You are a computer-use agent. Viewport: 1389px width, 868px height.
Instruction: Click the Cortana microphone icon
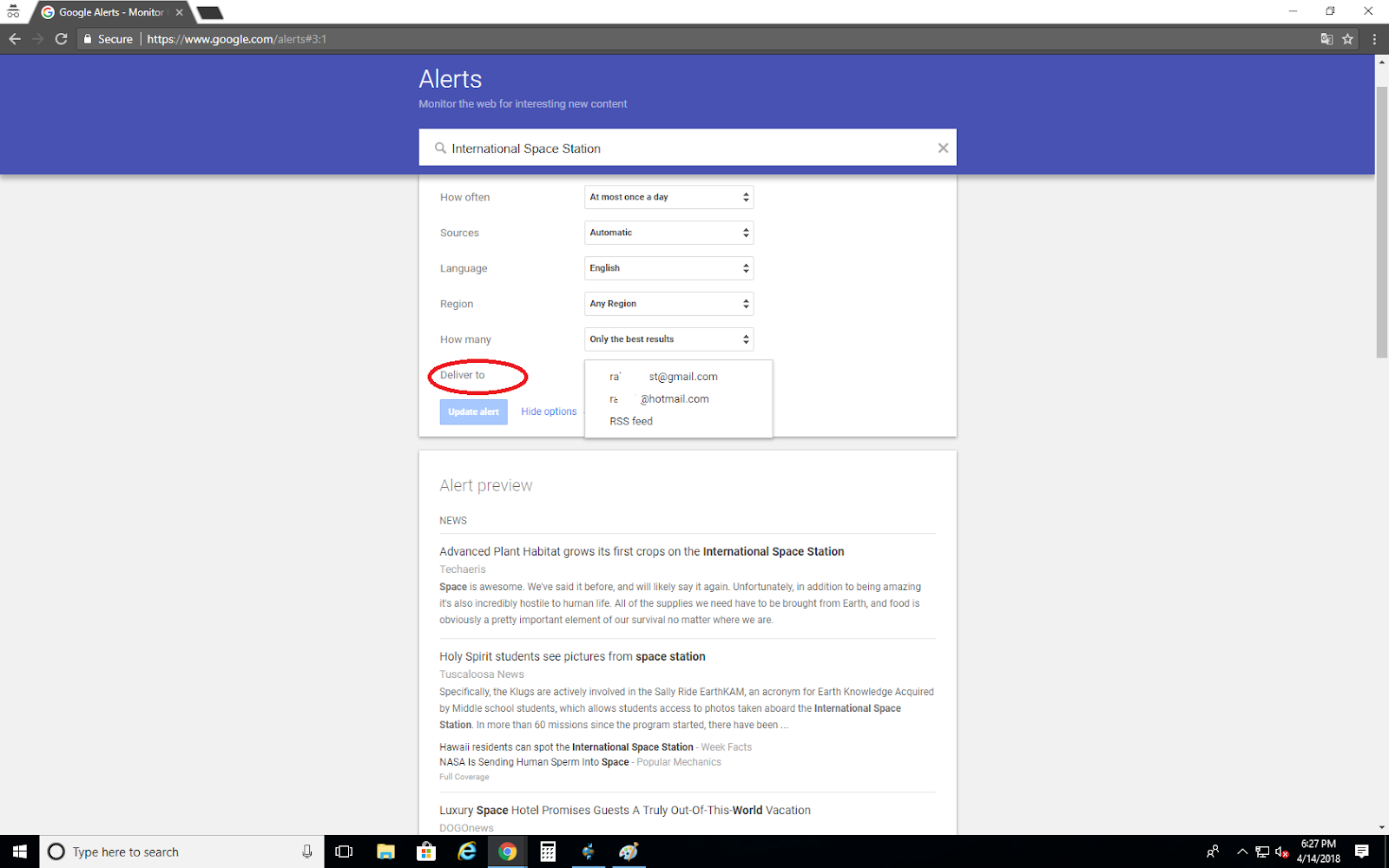tap(306, 852)
